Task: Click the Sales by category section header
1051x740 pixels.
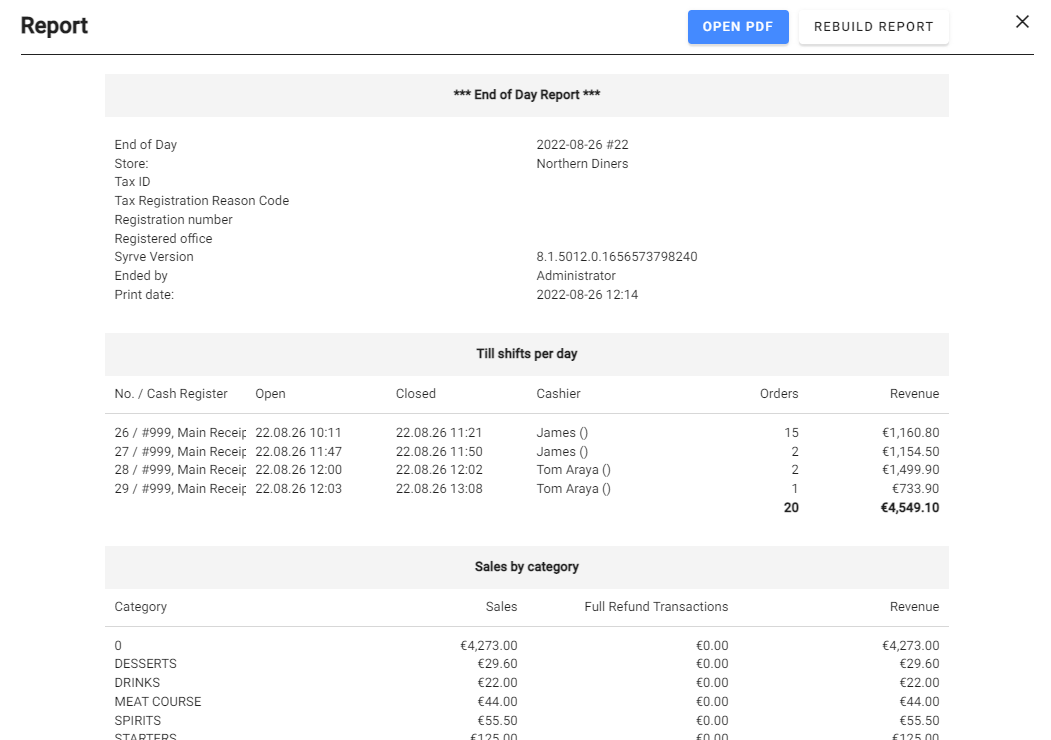Action: point(526,567)
